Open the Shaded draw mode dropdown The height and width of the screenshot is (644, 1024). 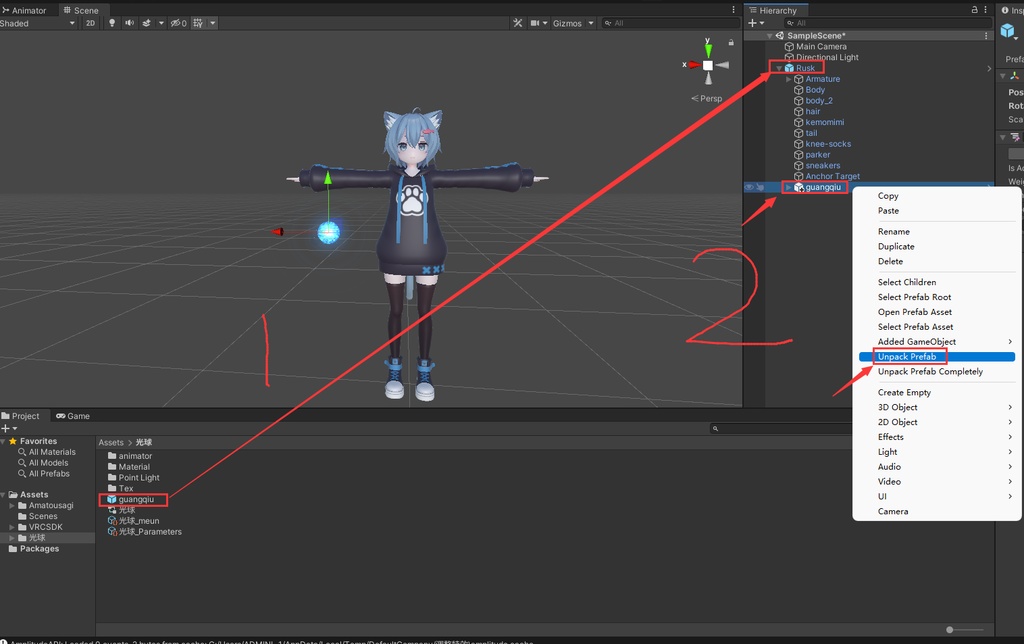click(37, 22)
